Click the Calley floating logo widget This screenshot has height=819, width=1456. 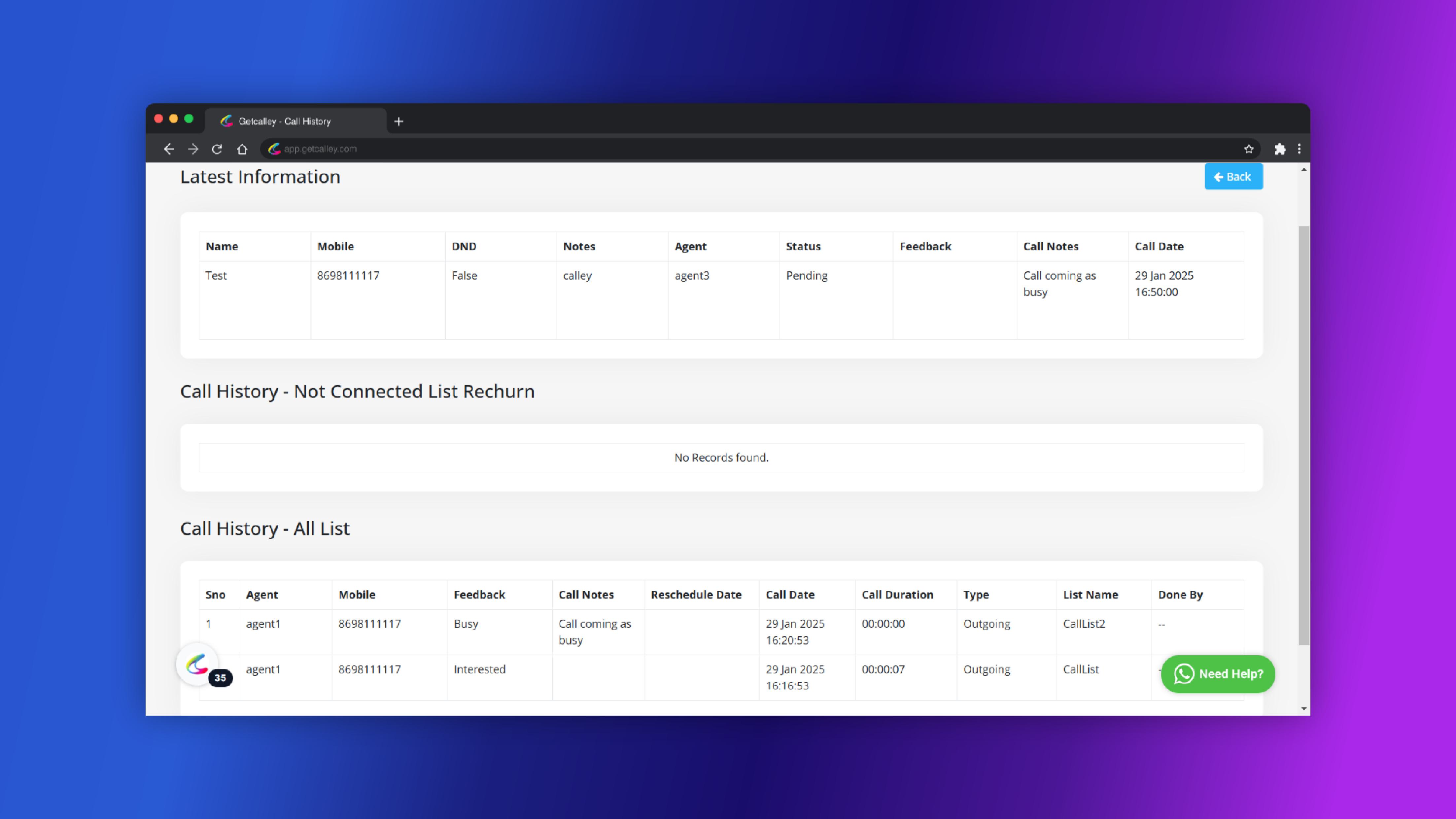197,664
